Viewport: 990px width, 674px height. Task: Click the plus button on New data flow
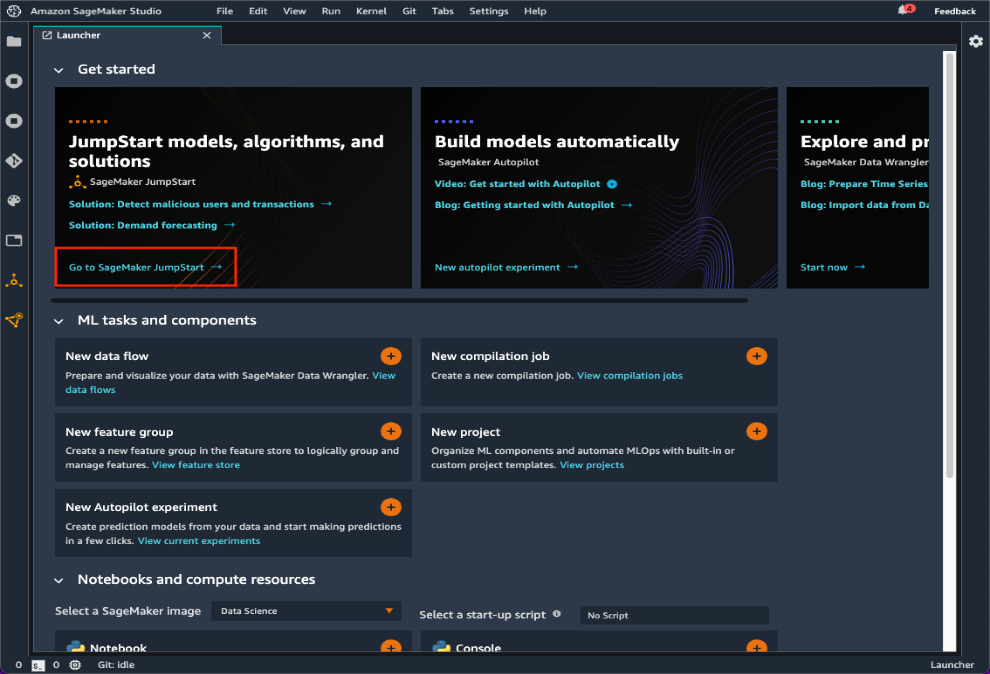(391, 356)
